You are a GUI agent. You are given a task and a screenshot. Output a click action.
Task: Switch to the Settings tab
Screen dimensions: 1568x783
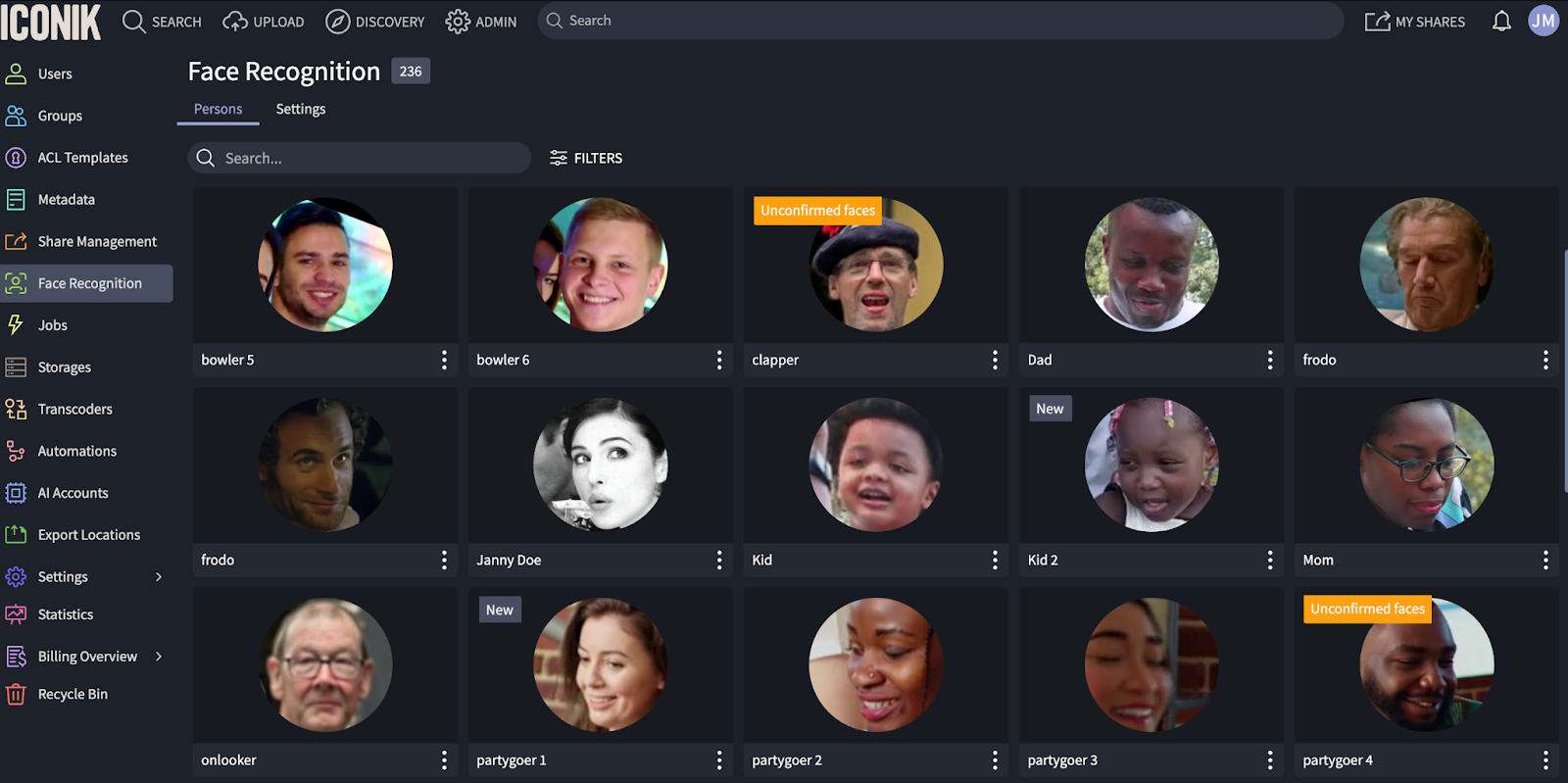300,109
